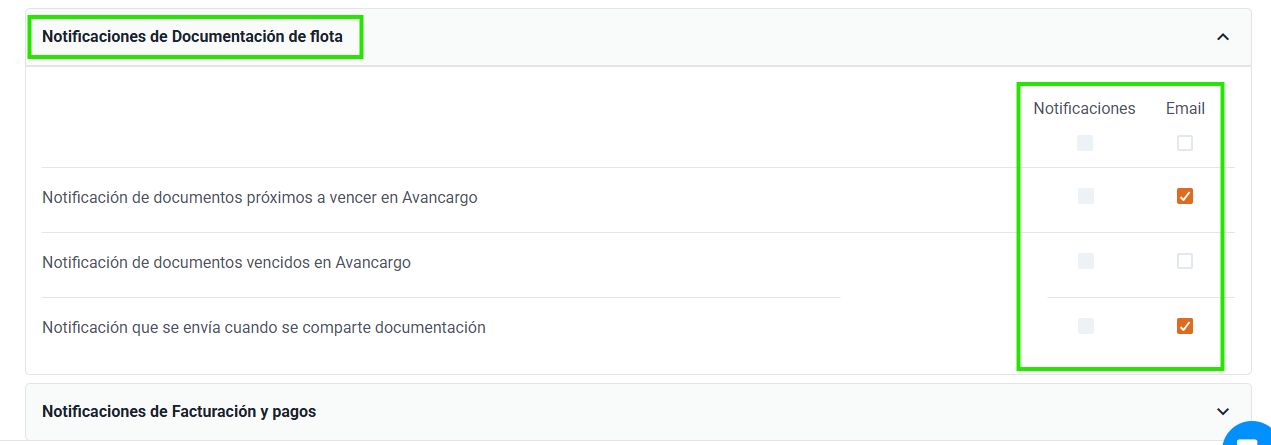The height and width of the screenshot is (445, 1271).
Task: Expand Notificaciones de Facturación y pagos chevron
Action: tap(1222, 411)
